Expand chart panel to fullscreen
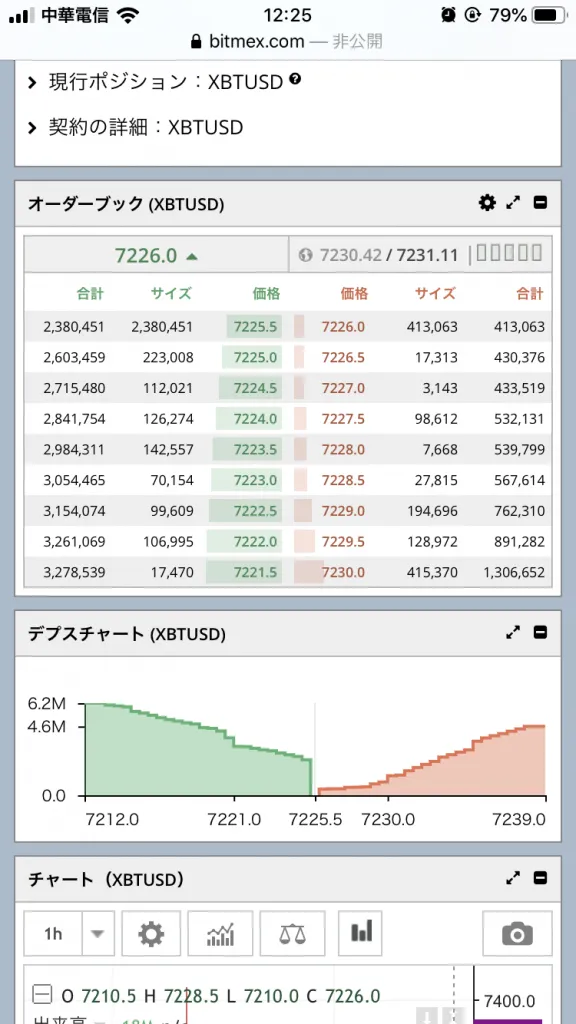 tap(514, 878)
